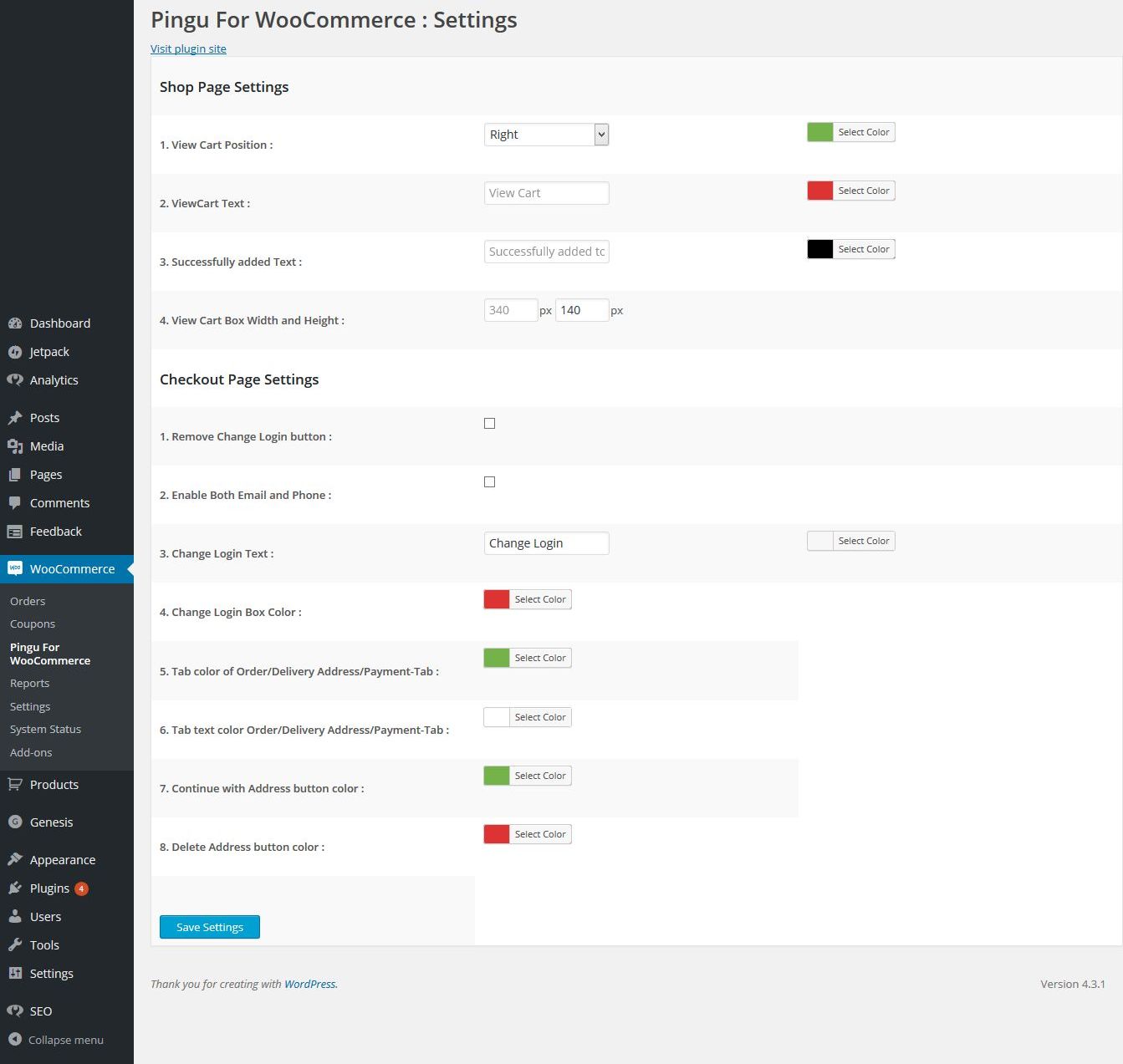
Task: Click Collapse menu label
Action: [66, 1040]
